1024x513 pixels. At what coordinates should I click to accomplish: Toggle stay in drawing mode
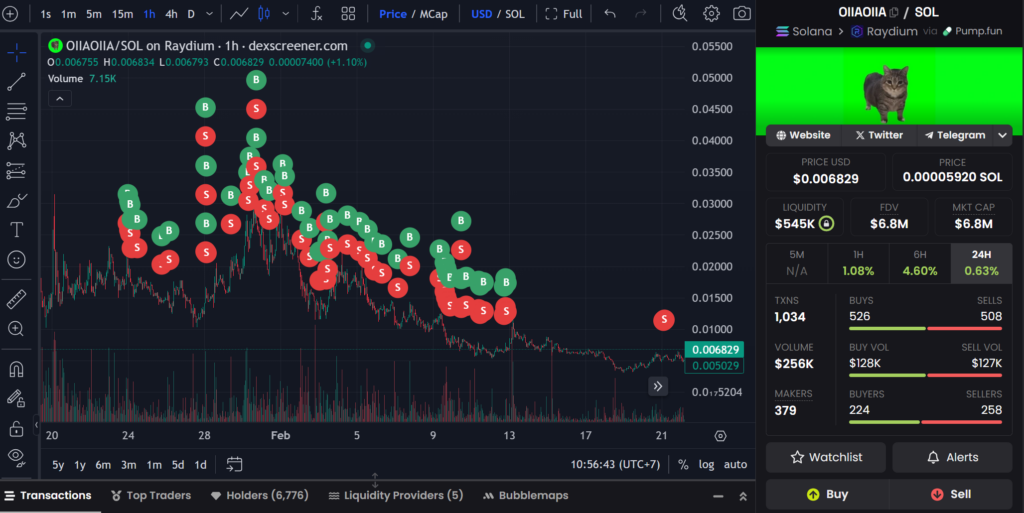click(x=16, y=398)
